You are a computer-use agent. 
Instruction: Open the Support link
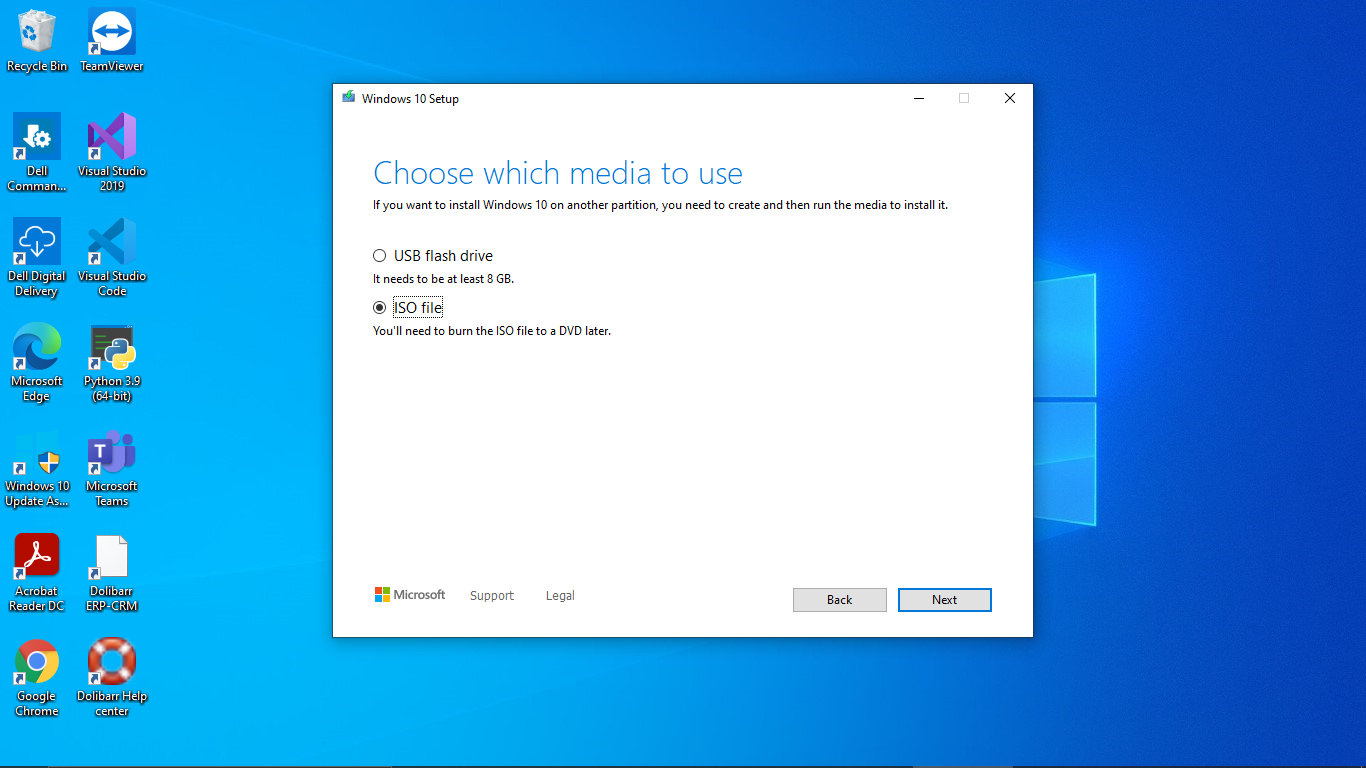[492, 596]
